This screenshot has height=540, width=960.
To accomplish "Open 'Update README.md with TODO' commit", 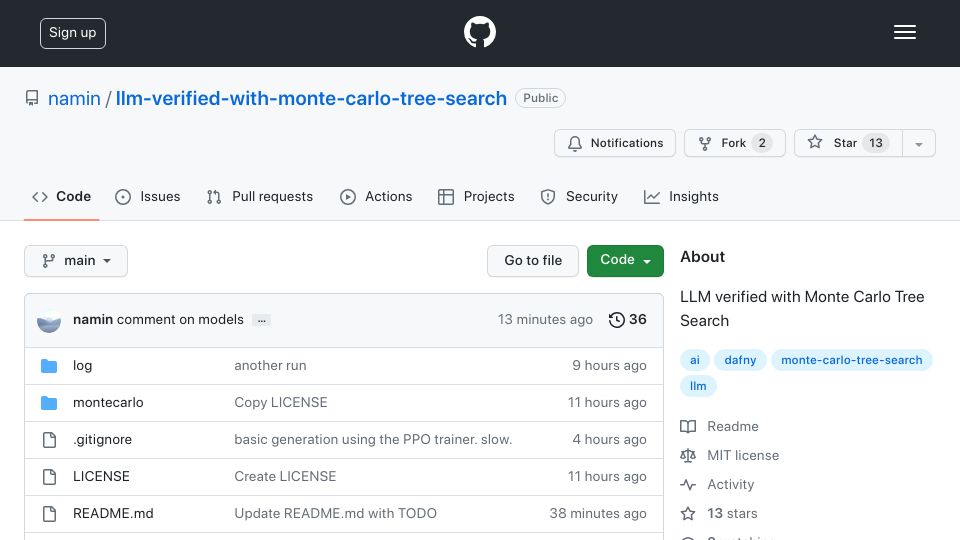I will [336, 513].
